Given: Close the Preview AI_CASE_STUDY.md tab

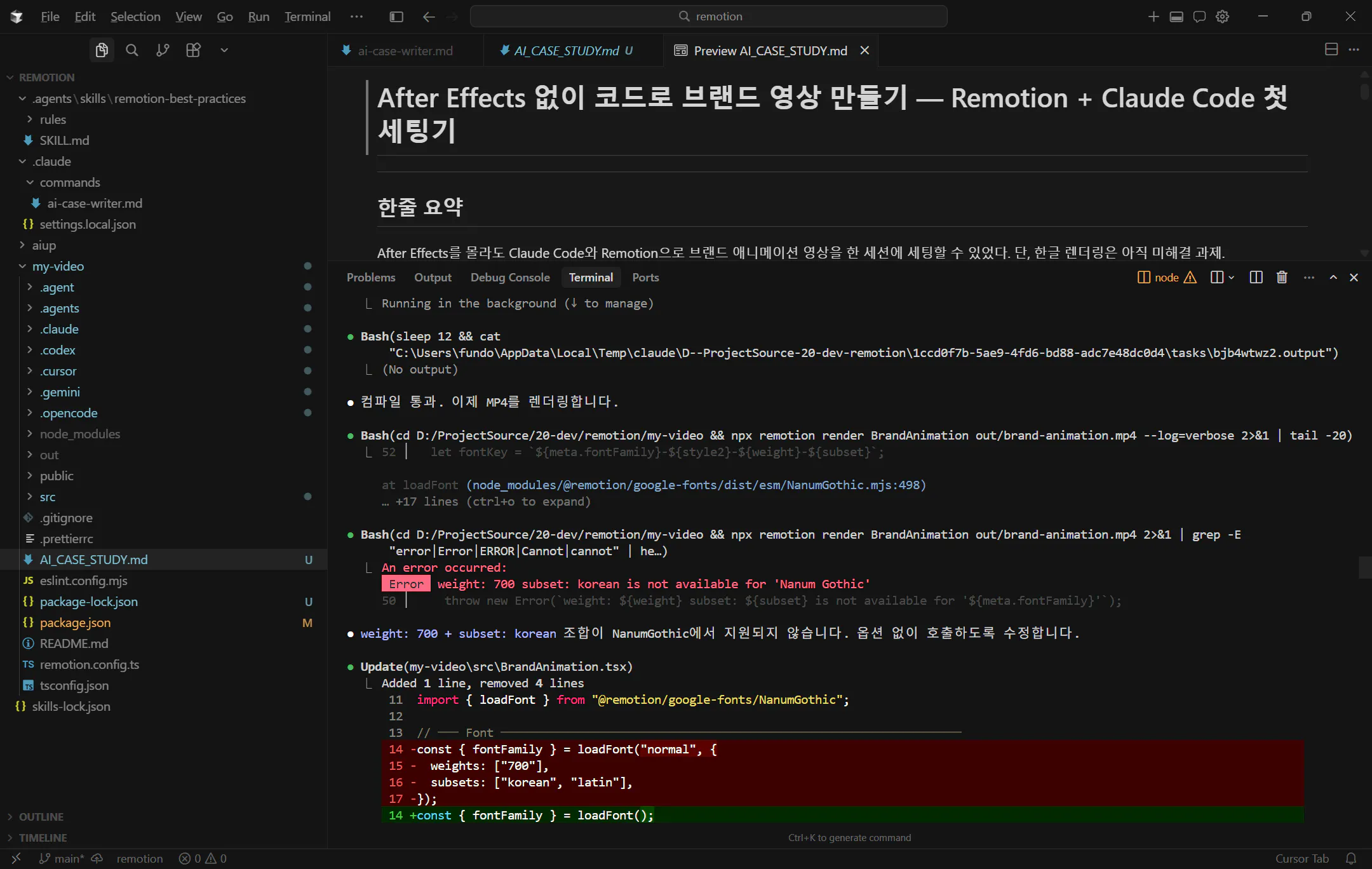Looking at the screenshot, I should click(864, 50).
